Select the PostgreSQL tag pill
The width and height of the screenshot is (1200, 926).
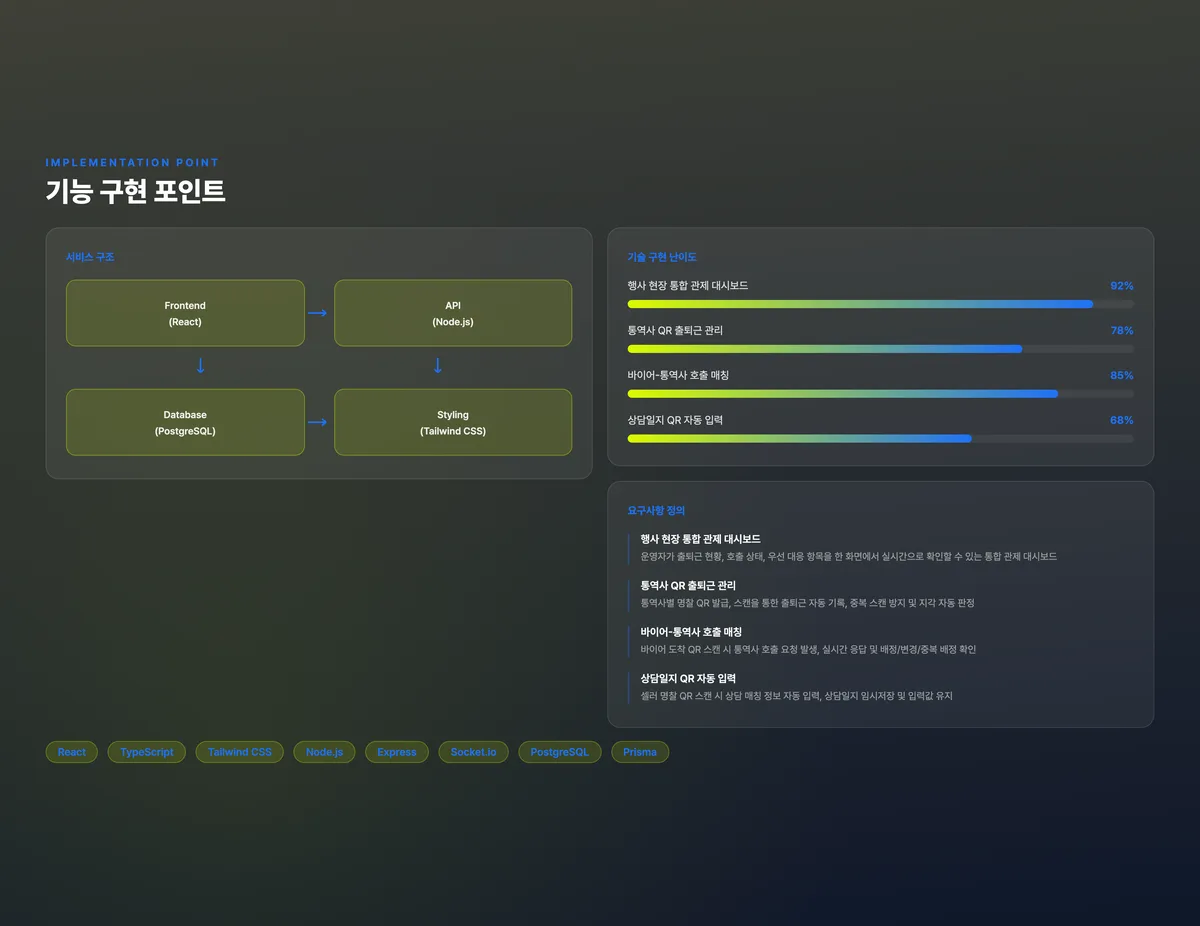click(x=560, y=752)
